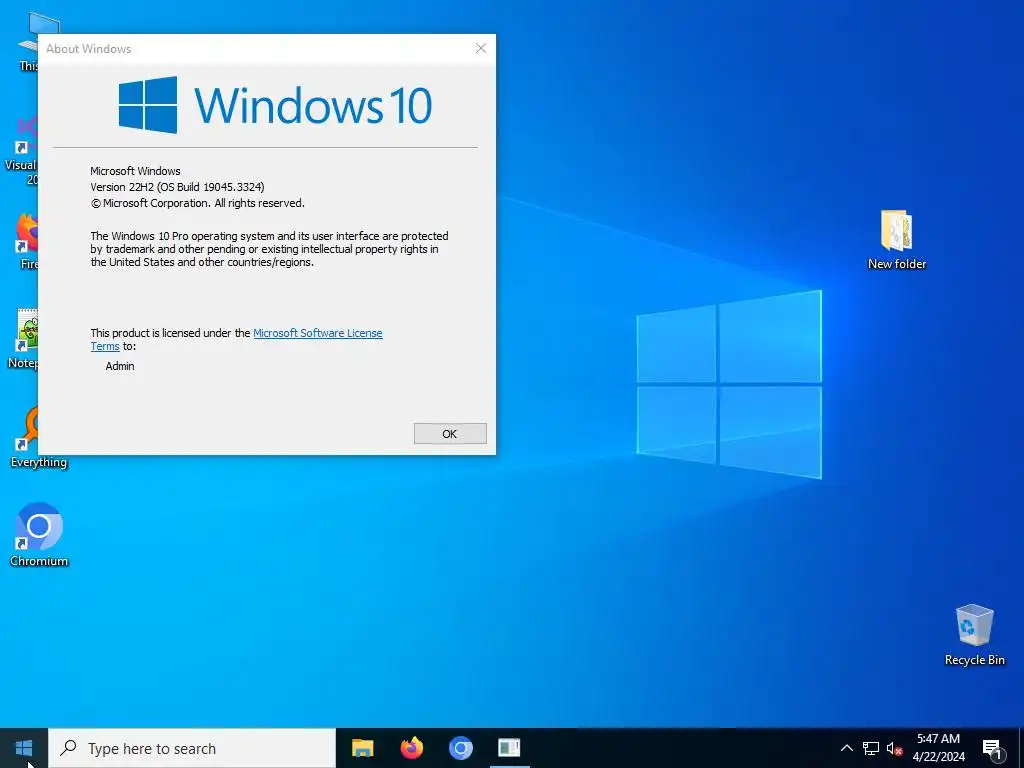Select the Chromium desktop shortcut
The image size is (1024, 768).
pyautogui.click(x=39, y=535)
